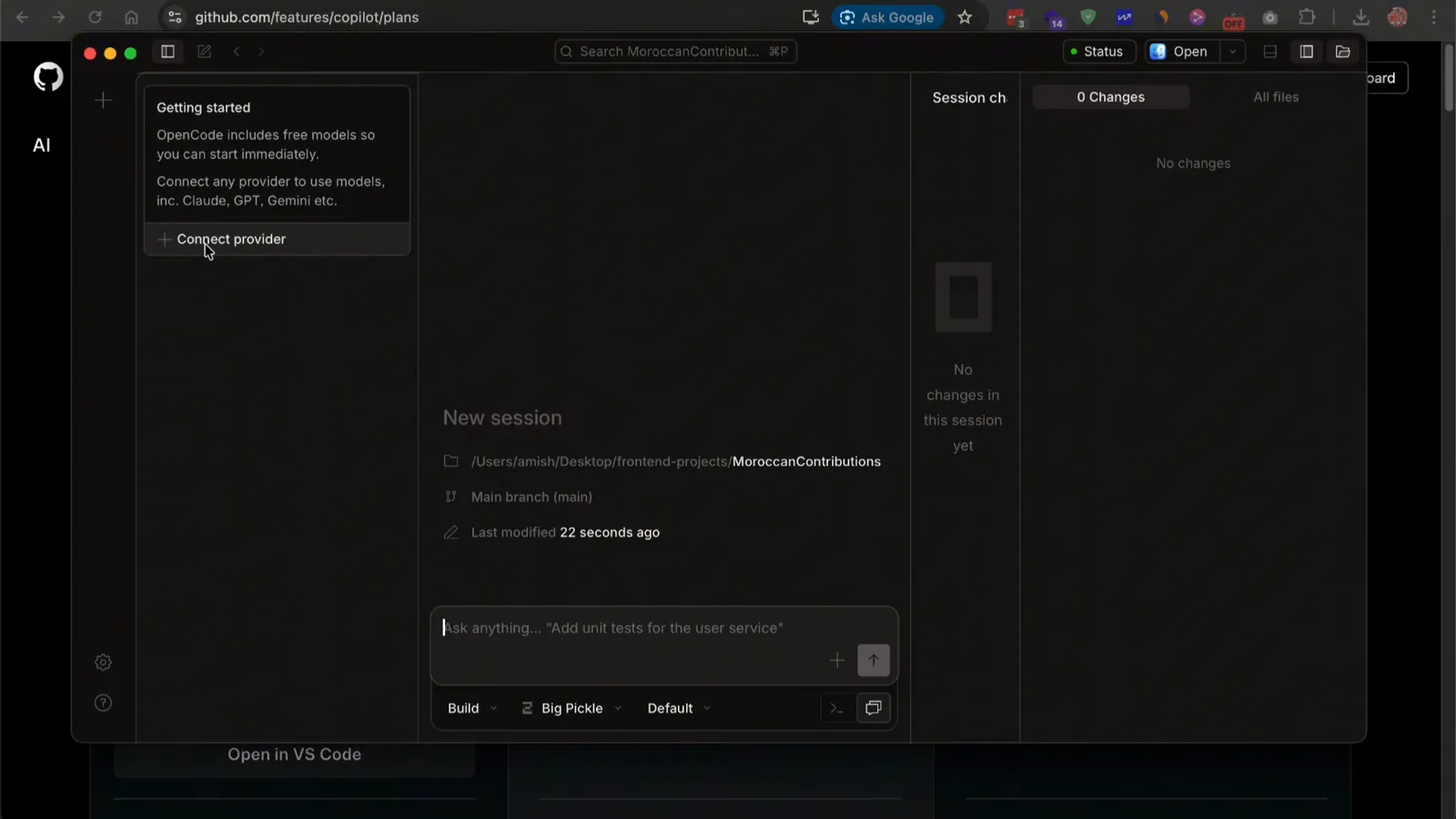This screenshot has width=1456, height=819.
Task: Click the extension icon with OFF badge
Action: tap(1234, 19)
